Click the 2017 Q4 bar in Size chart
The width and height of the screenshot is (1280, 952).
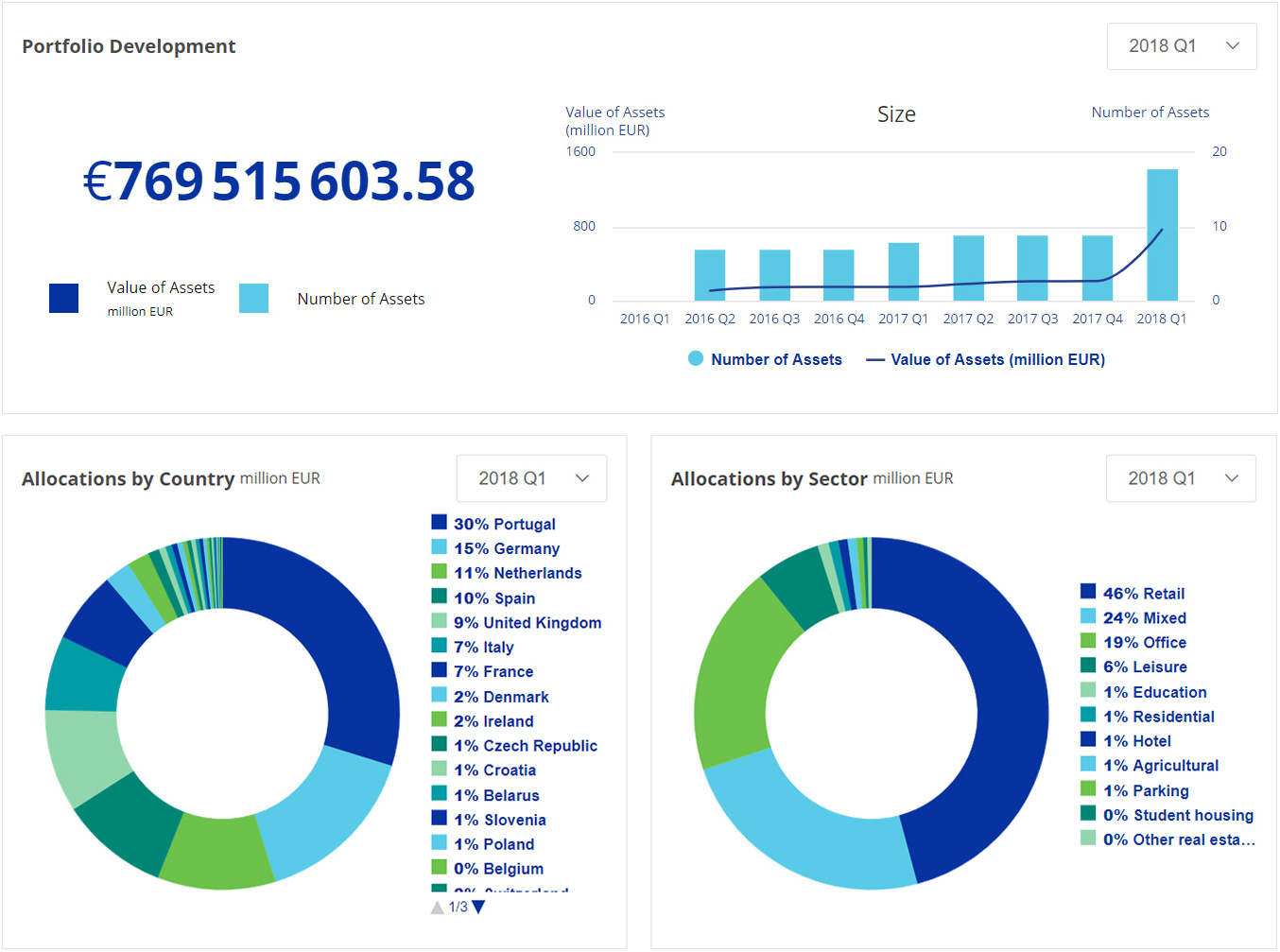[x=1098, y=268]
